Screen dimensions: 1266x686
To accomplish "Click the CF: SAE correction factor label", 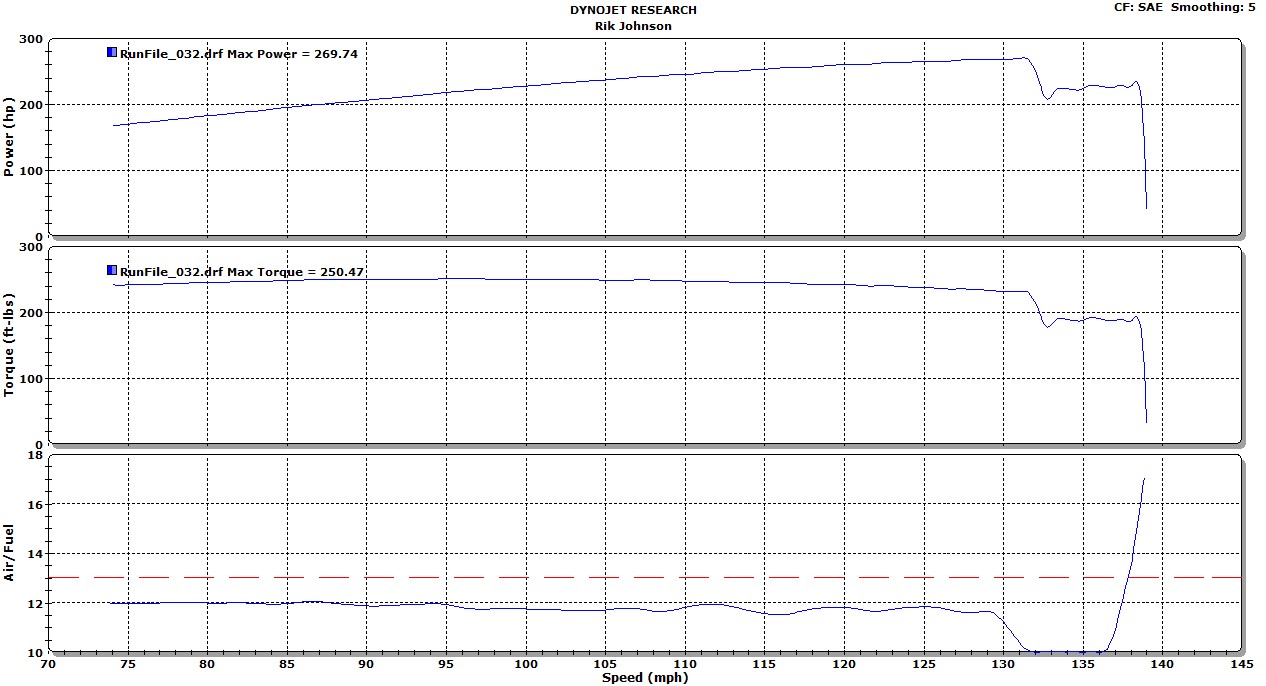I will 1138,7.
